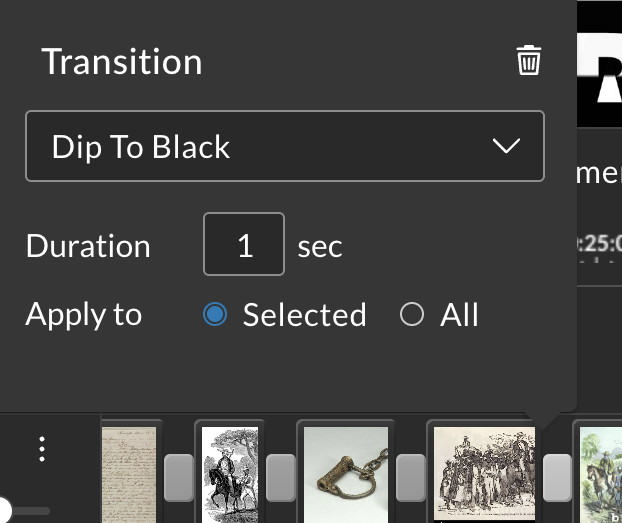This screenshot has width=622, height=523.
Task: Select the horseback rider engraving clip
Action: pyautogui.click(x=230, y=475)
